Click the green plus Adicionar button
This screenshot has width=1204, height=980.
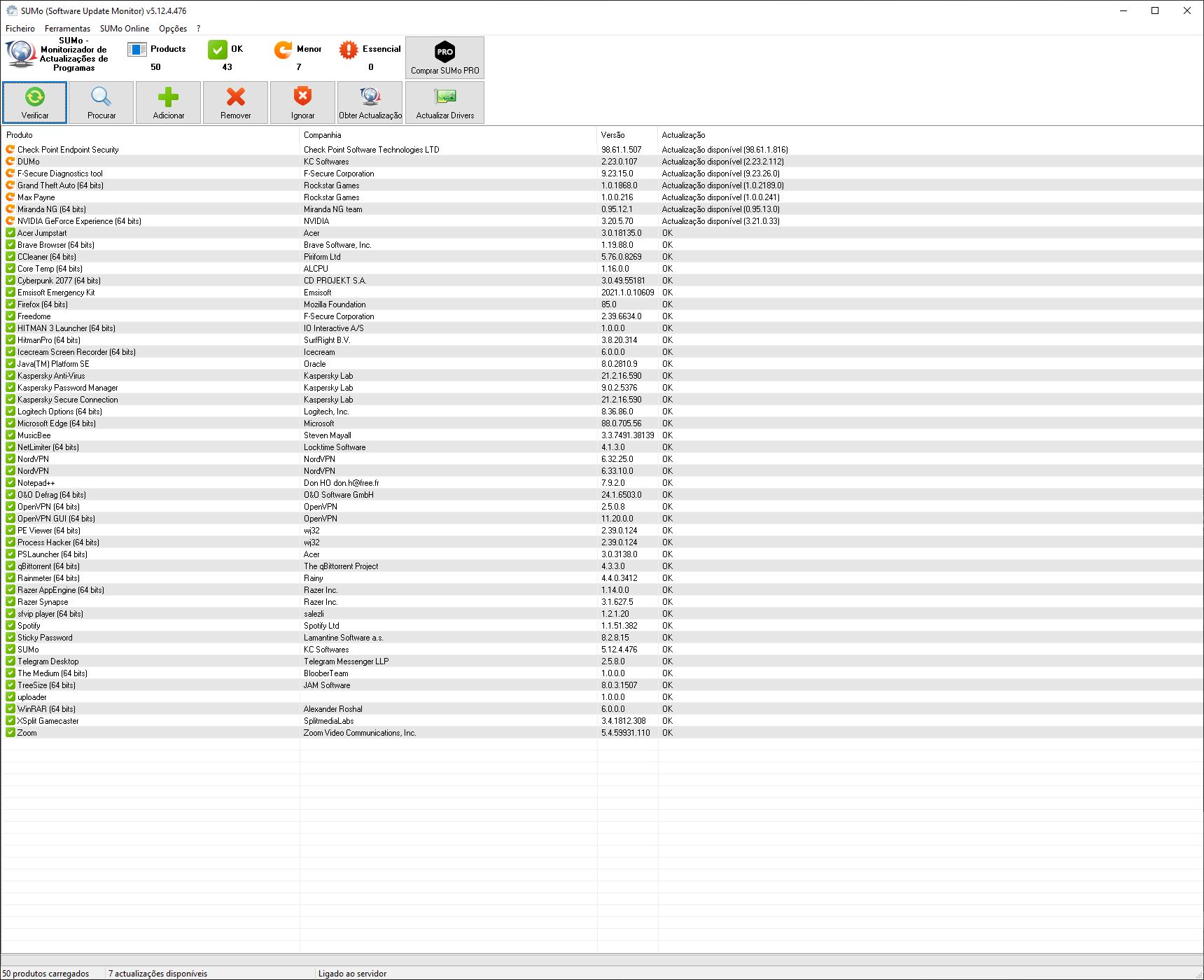(169, 102)
